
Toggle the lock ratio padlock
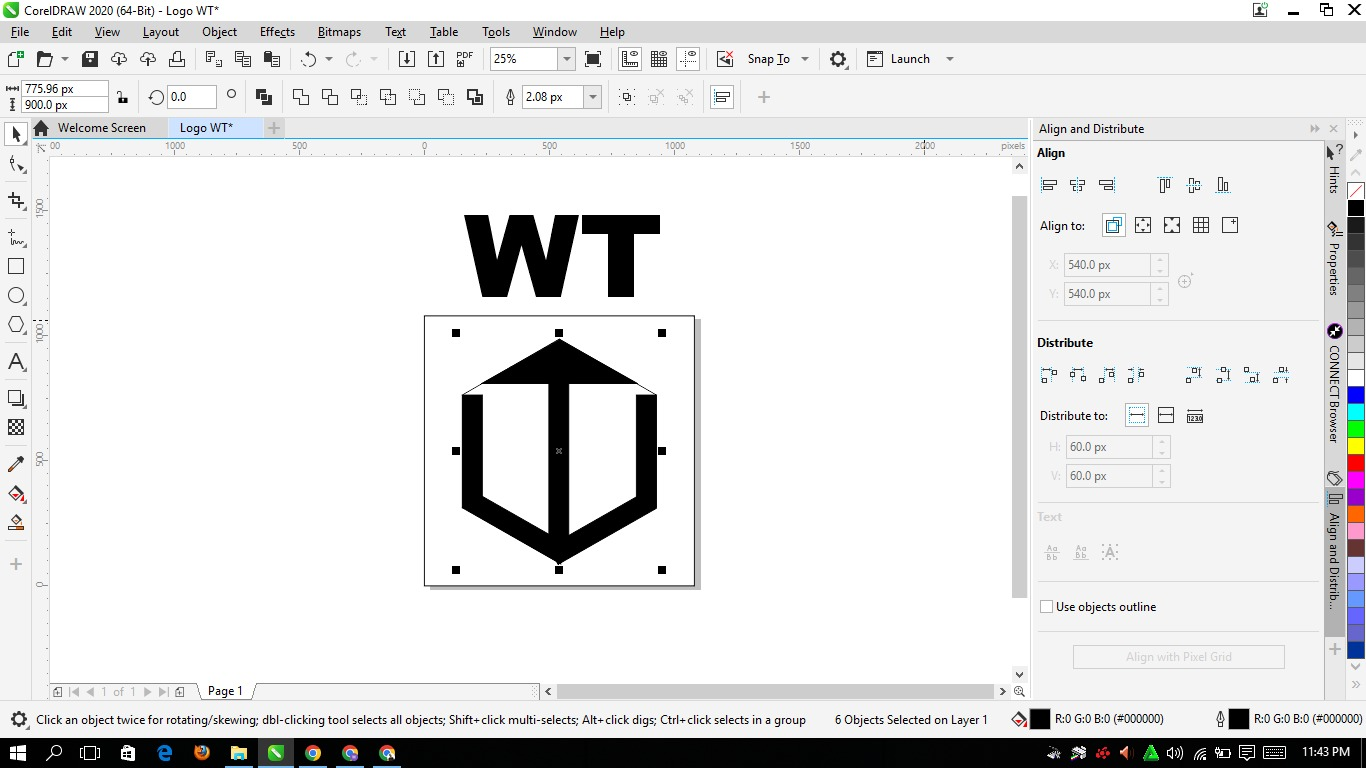click(x=122, y=97)
